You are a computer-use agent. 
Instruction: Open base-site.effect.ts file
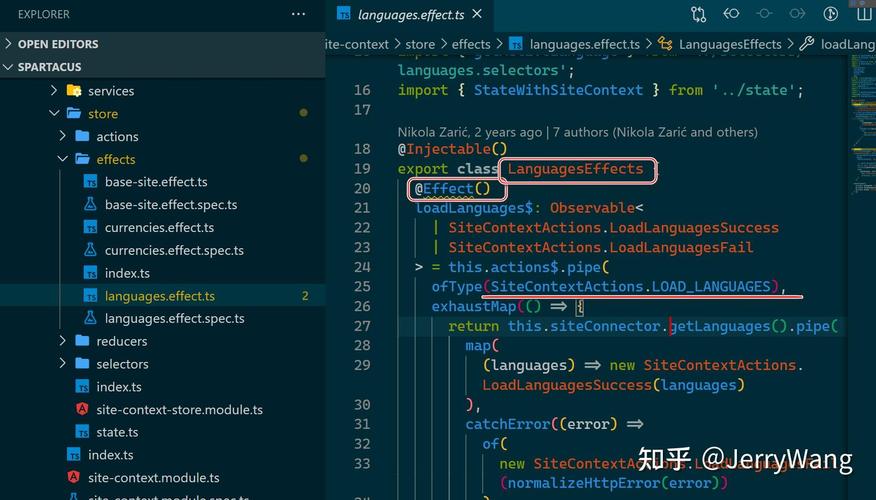(x=156, y=182)
